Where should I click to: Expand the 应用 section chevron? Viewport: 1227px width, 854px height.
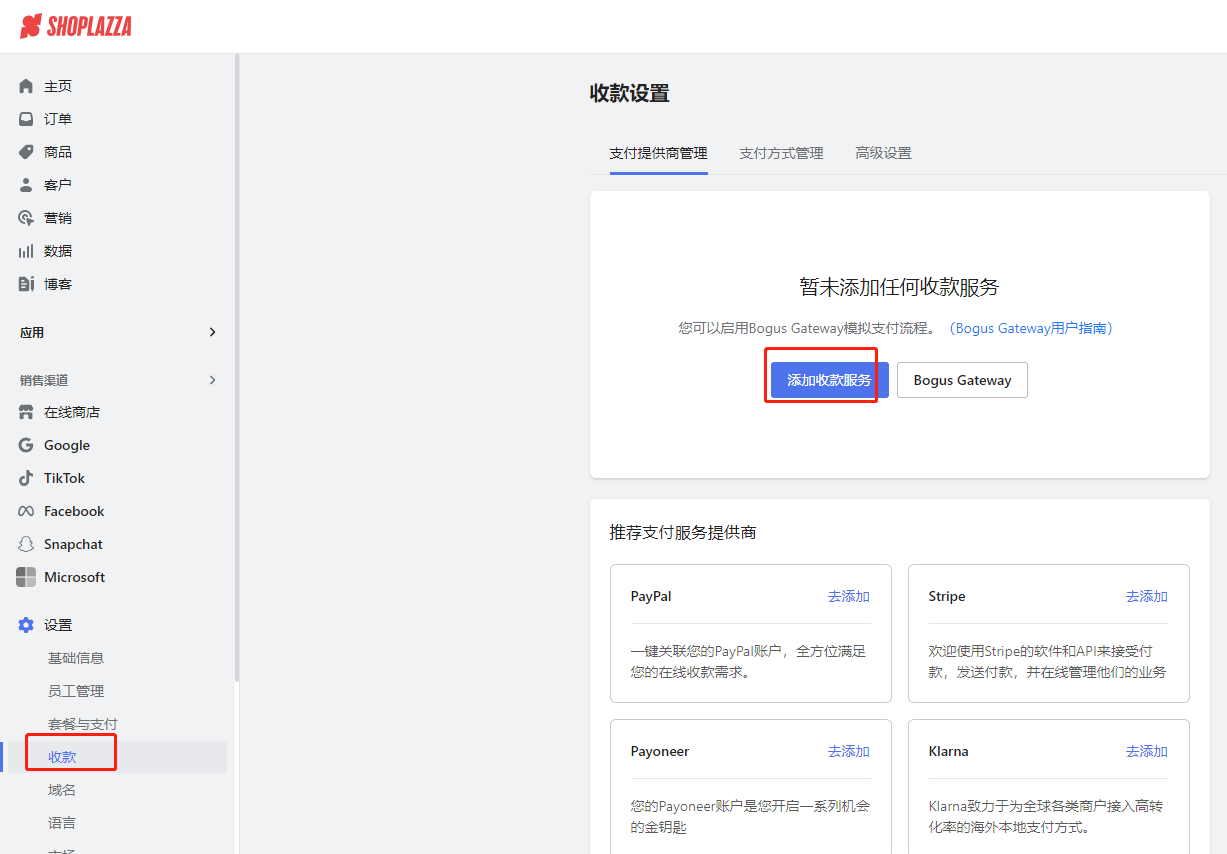212,332
